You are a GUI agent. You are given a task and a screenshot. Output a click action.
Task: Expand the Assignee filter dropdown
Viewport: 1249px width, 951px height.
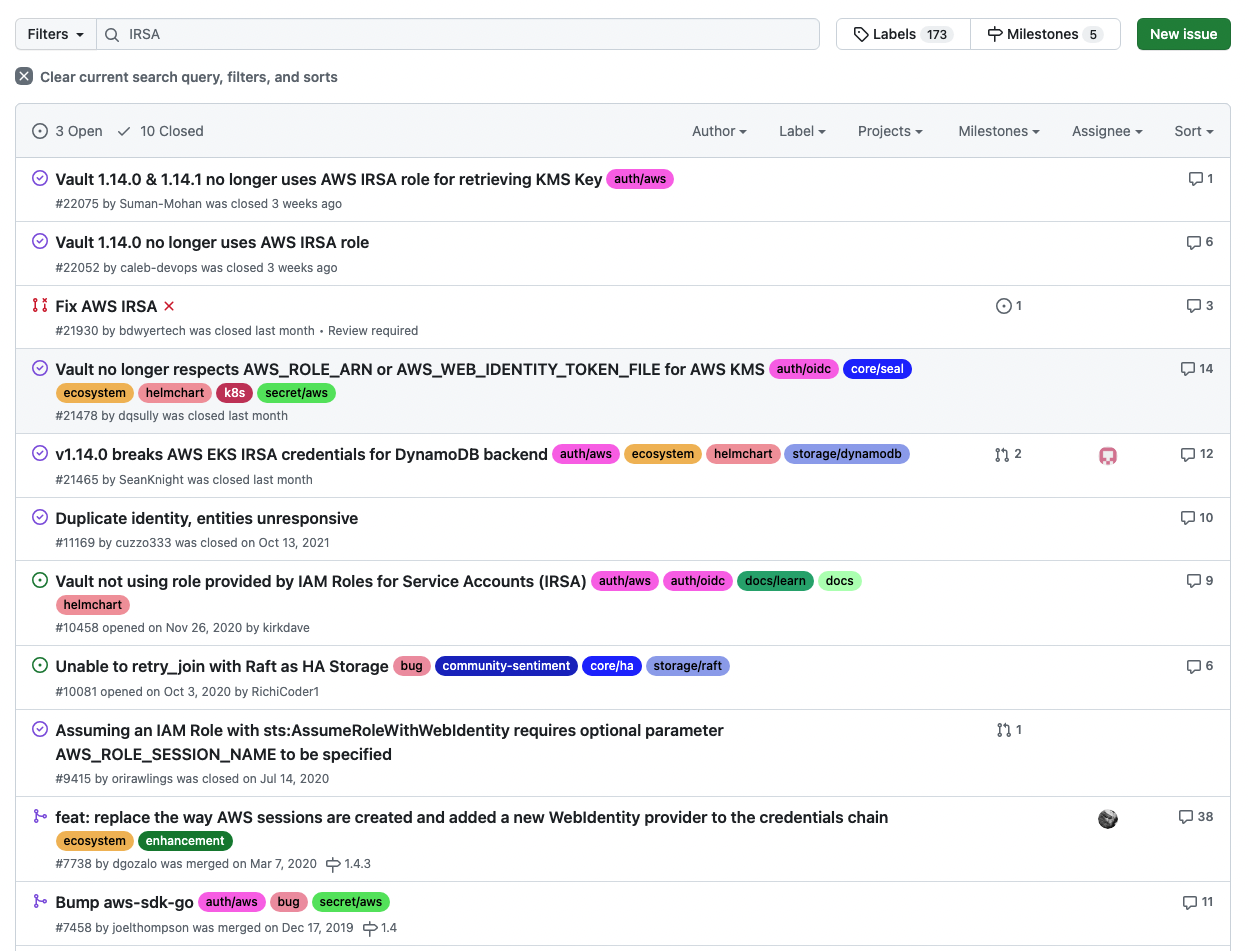[1107, 131]
